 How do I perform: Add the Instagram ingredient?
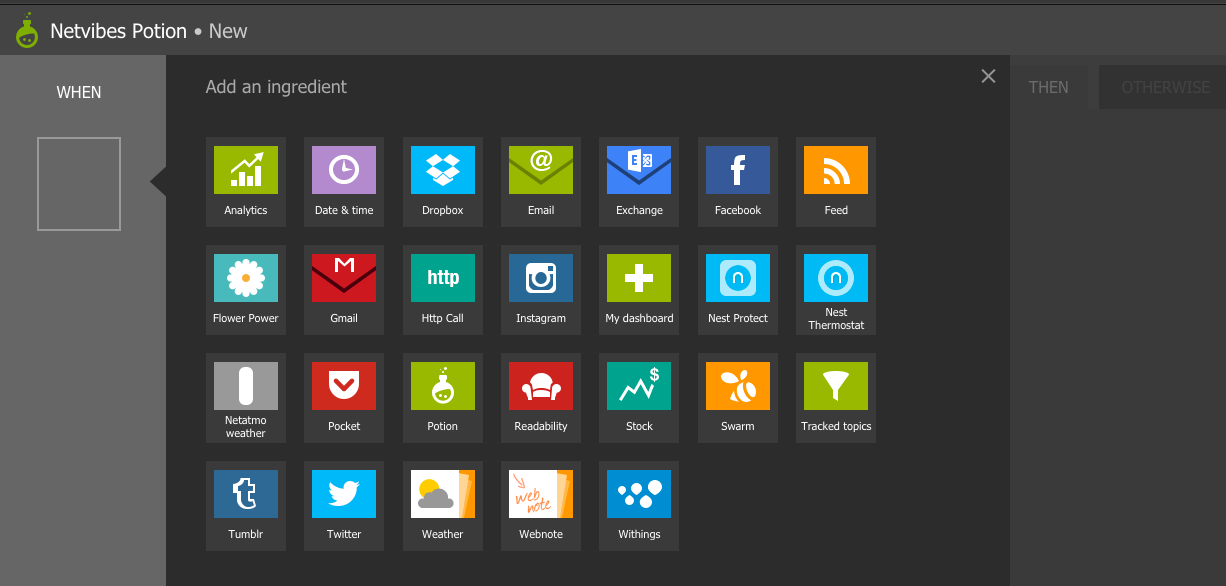pyautogui.click(x=541, y=290)
